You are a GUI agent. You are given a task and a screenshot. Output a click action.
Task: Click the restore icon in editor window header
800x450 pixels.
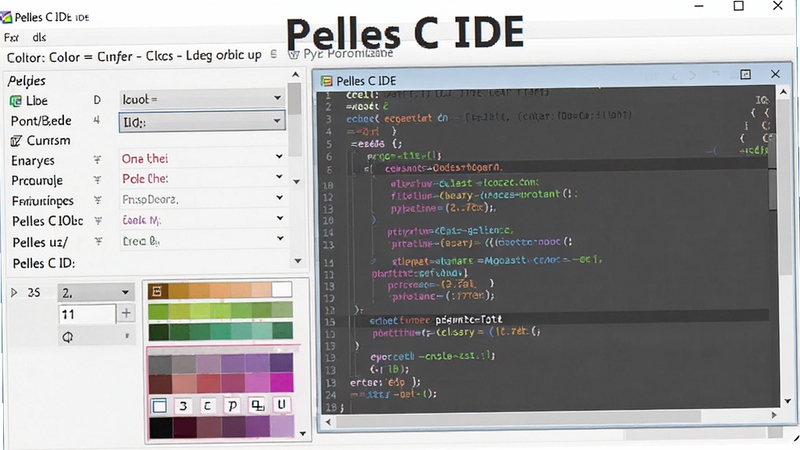pos(745,74)
